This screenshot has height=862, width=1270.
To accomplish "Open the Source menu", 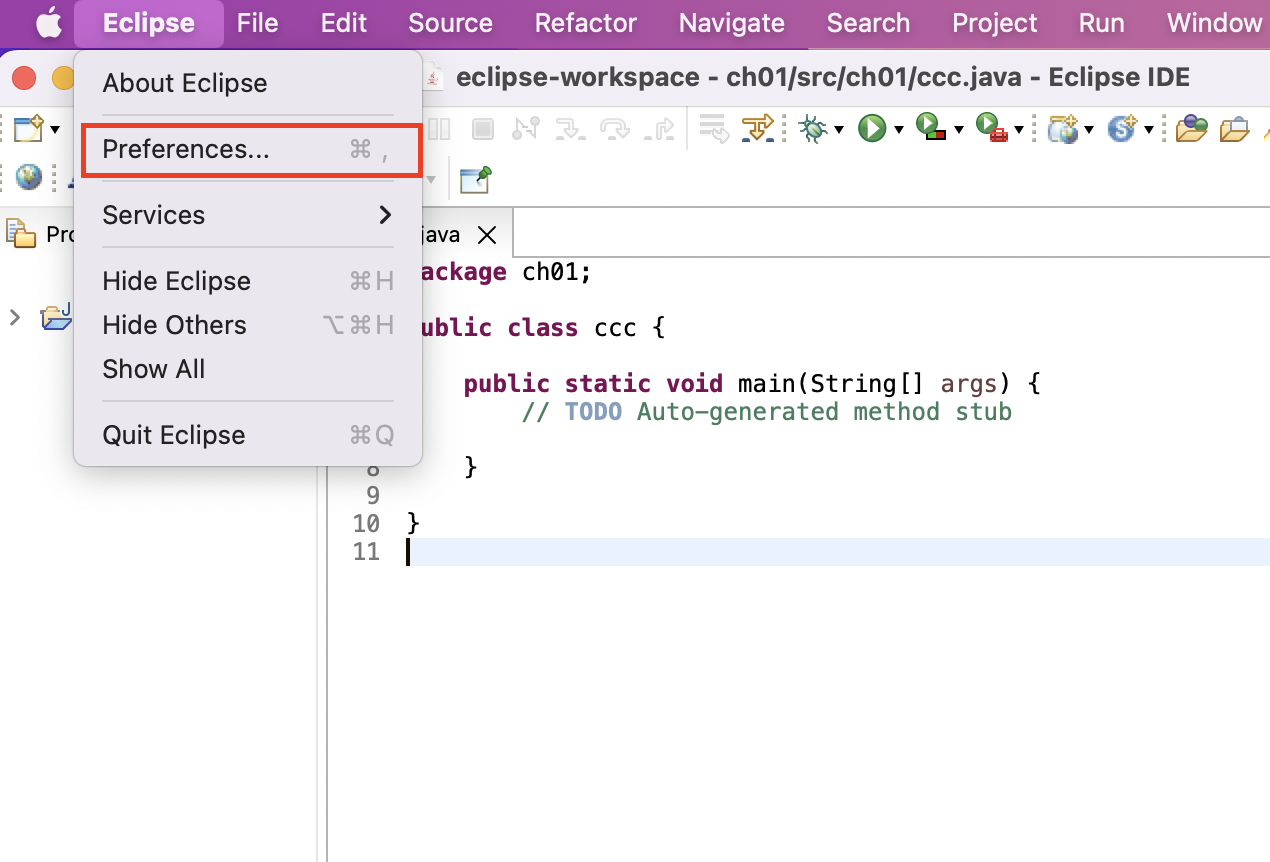I will click(x=450, y=23).
